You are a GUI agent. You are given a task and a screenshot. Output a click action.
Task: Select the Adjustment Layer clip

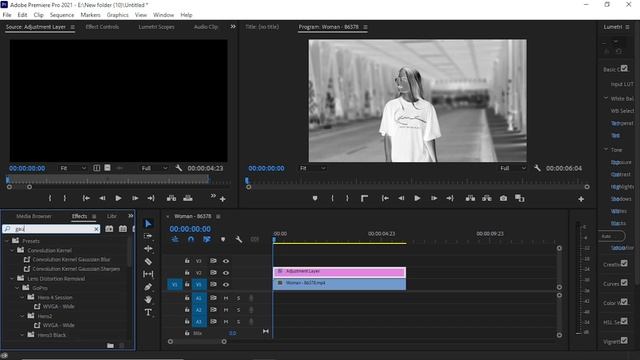(339, 271)
